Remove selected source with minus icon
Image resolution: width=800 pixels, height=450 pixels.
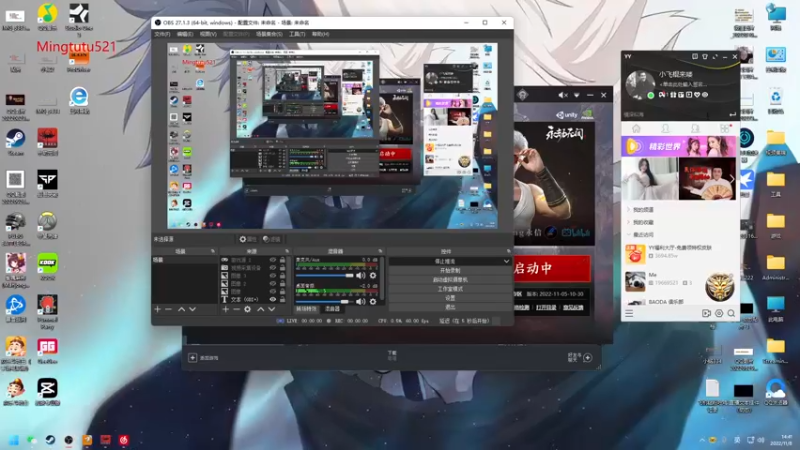236,309
